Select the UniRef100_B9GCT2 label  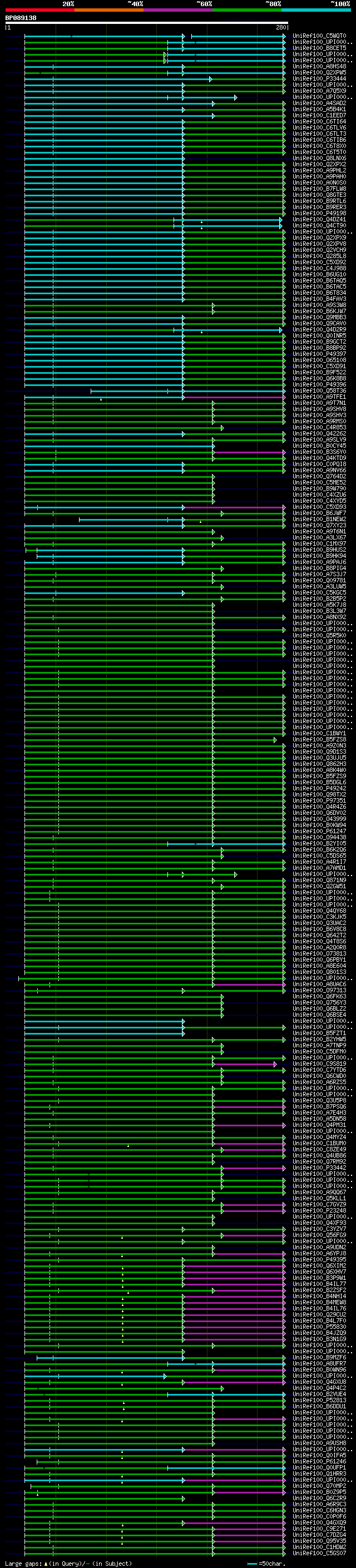click(x=319, y=342)
